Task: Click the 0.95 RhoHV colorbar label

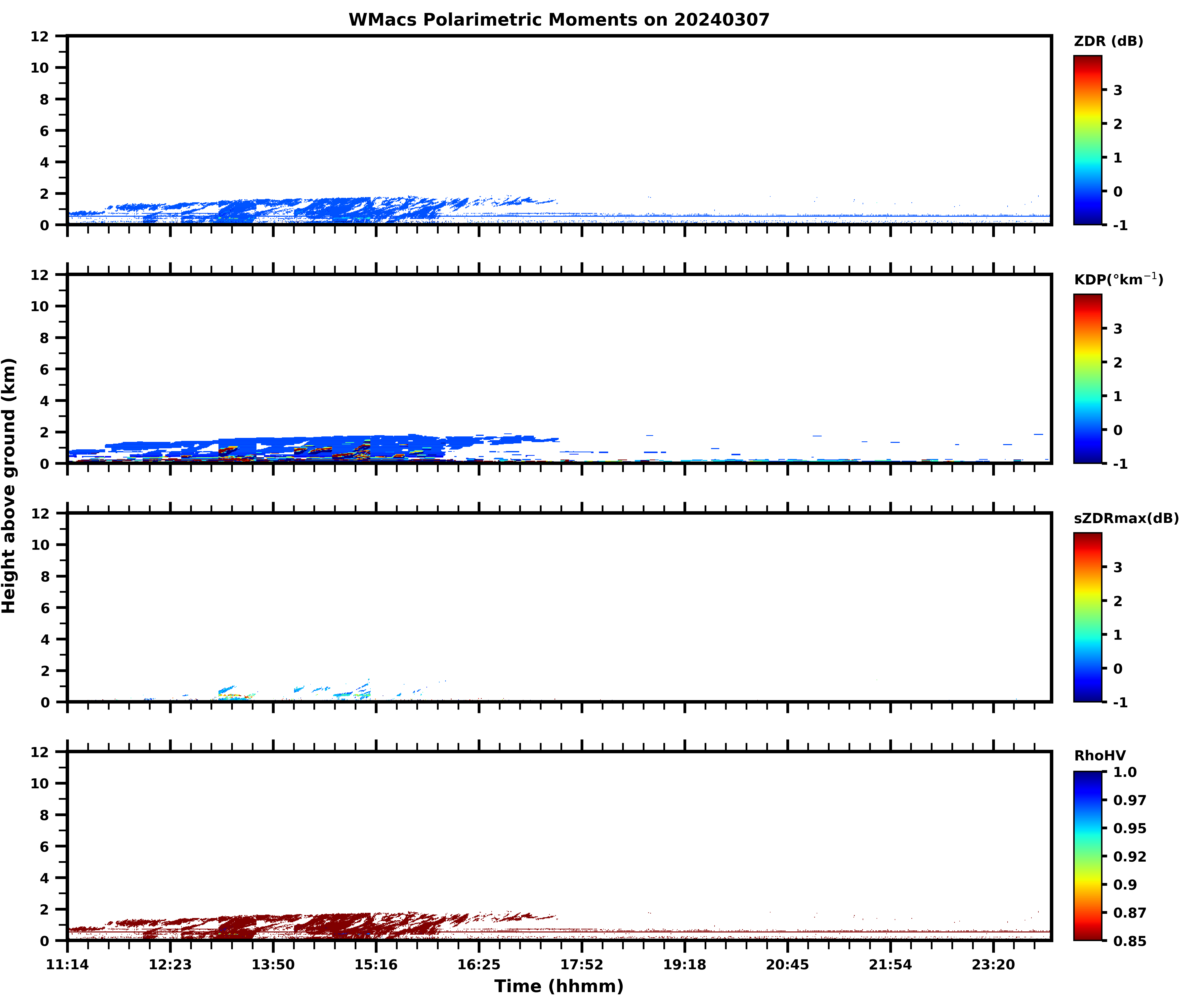Action: point(1129,828)
